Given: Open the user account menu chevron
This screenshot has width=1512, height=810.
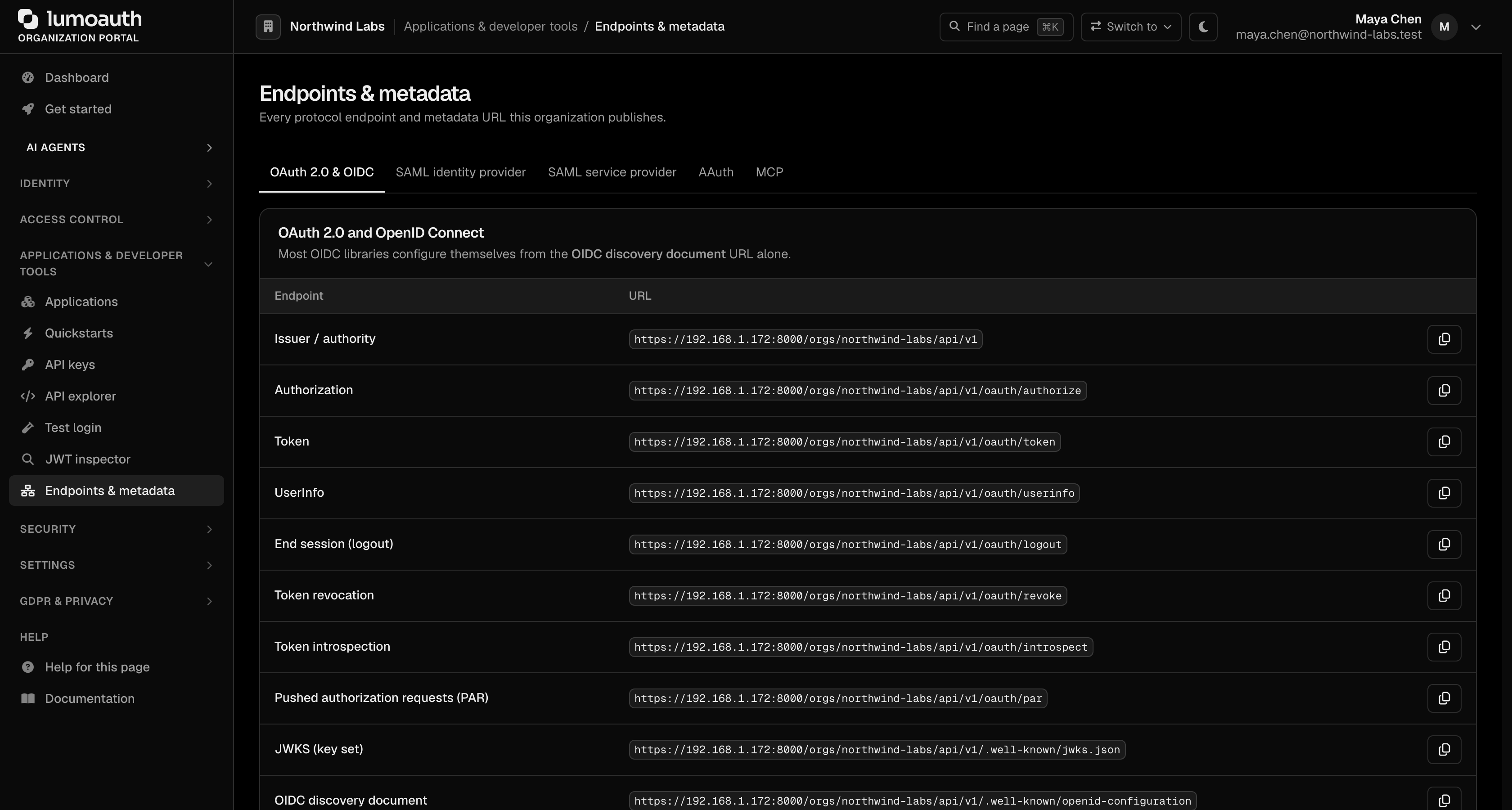Looking at the screenshot, I should click(x=1476, y=27).
